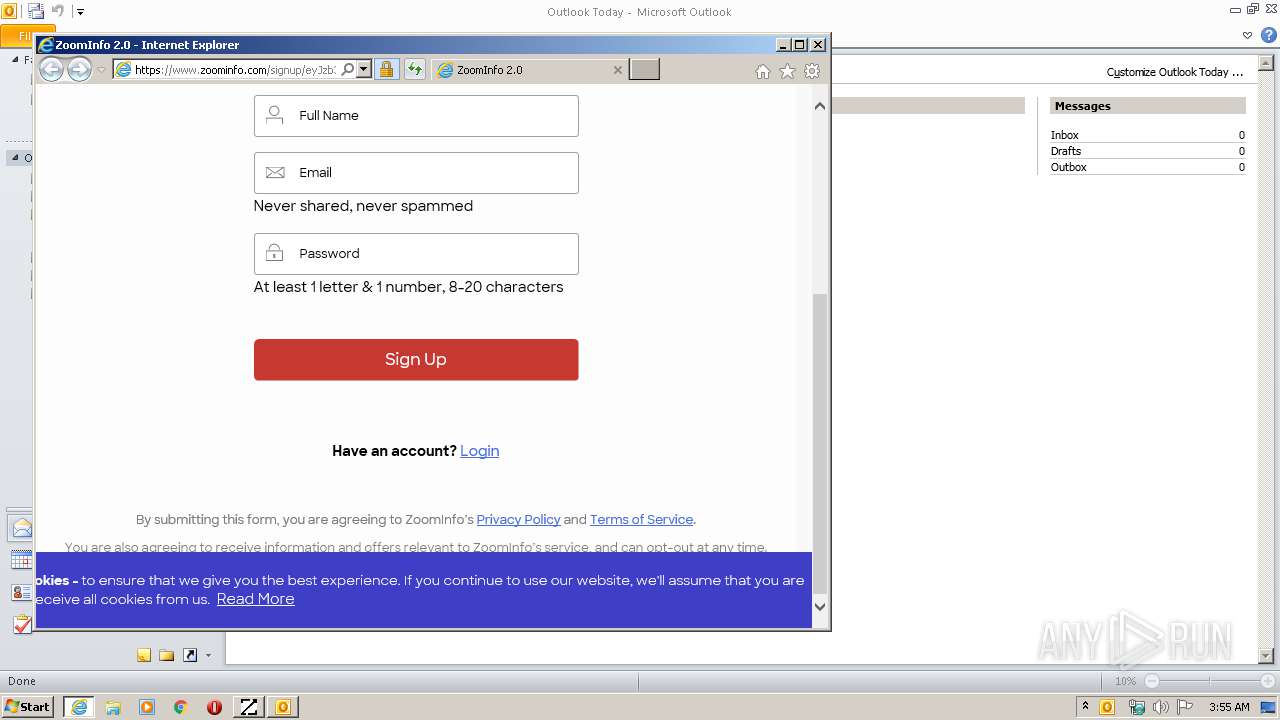Click Internet Explorer taskbar button
This screenshot has height=720, width=1280.
pos(79,707)
